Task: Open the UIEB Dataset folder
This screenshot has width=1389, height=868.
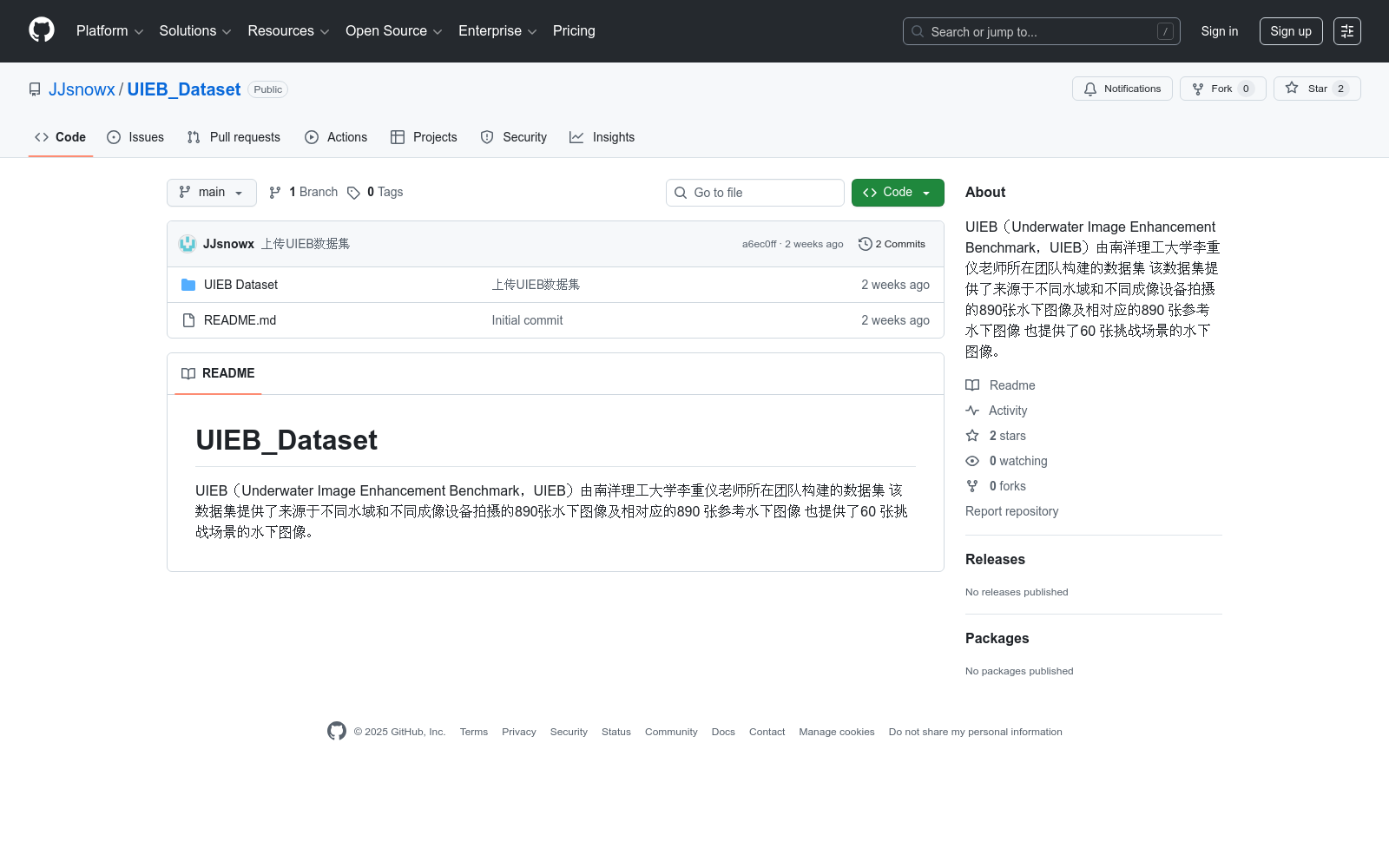Action: [240, 285]
